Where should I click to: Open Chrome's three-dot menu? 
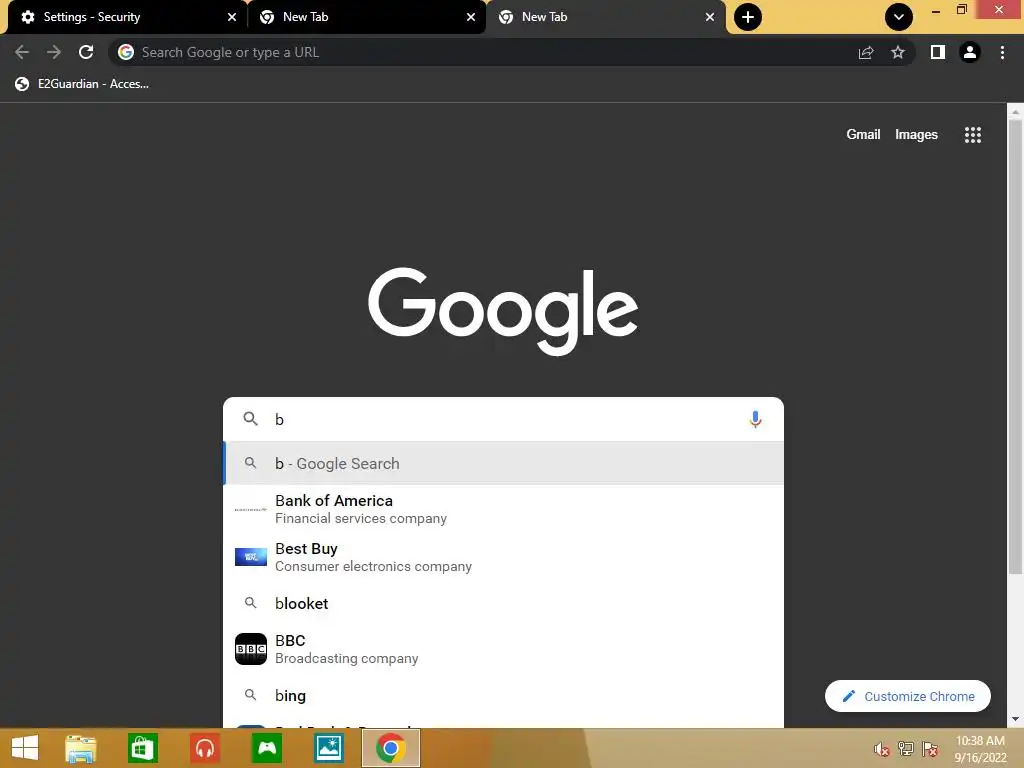click(1002, 52)
